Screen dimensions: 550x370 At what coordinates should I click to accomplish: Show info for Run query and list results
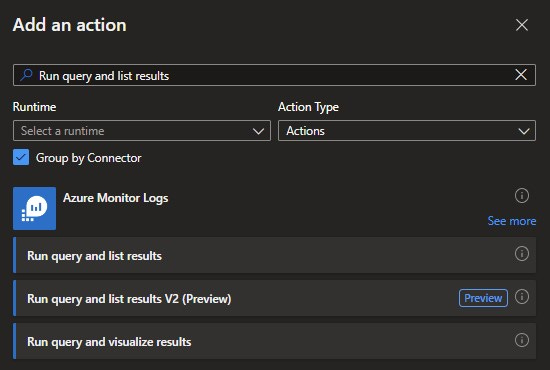coord(522,254)
